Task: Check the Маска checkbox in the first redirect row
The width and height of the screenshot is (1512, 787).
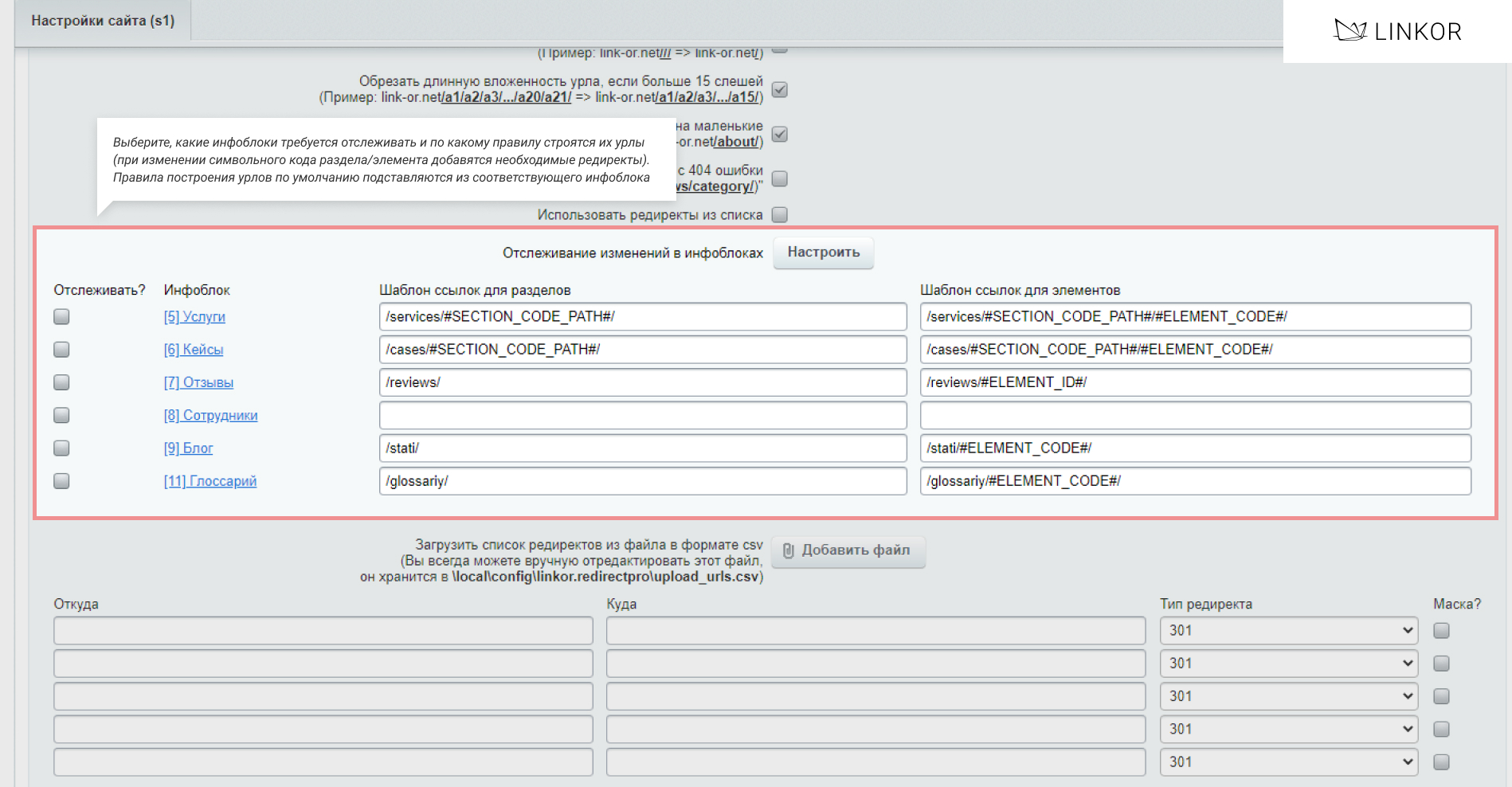Action: click(1441, 631)
